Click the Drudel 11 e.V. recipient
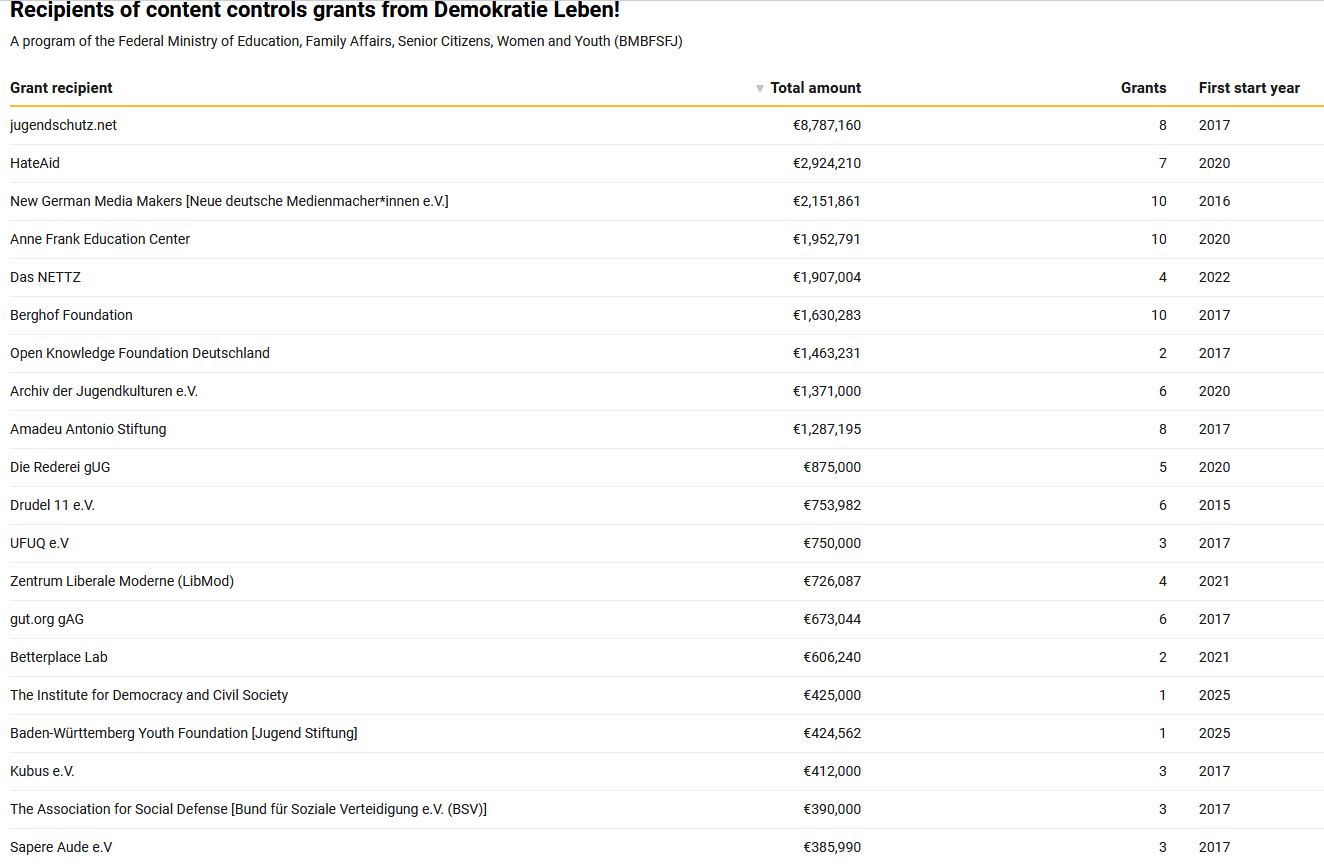The image size is (1324, 865). pos(52,505)
